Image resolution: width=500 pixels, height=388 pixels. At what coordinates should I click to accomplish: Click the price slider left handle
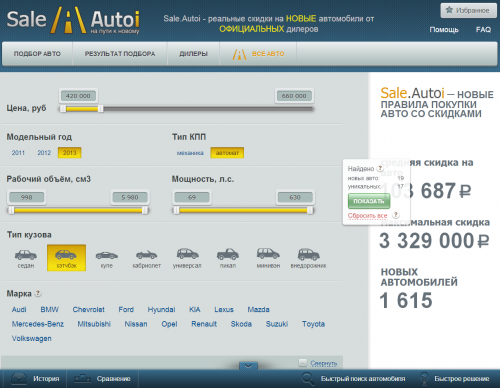(x=63, y=109)
